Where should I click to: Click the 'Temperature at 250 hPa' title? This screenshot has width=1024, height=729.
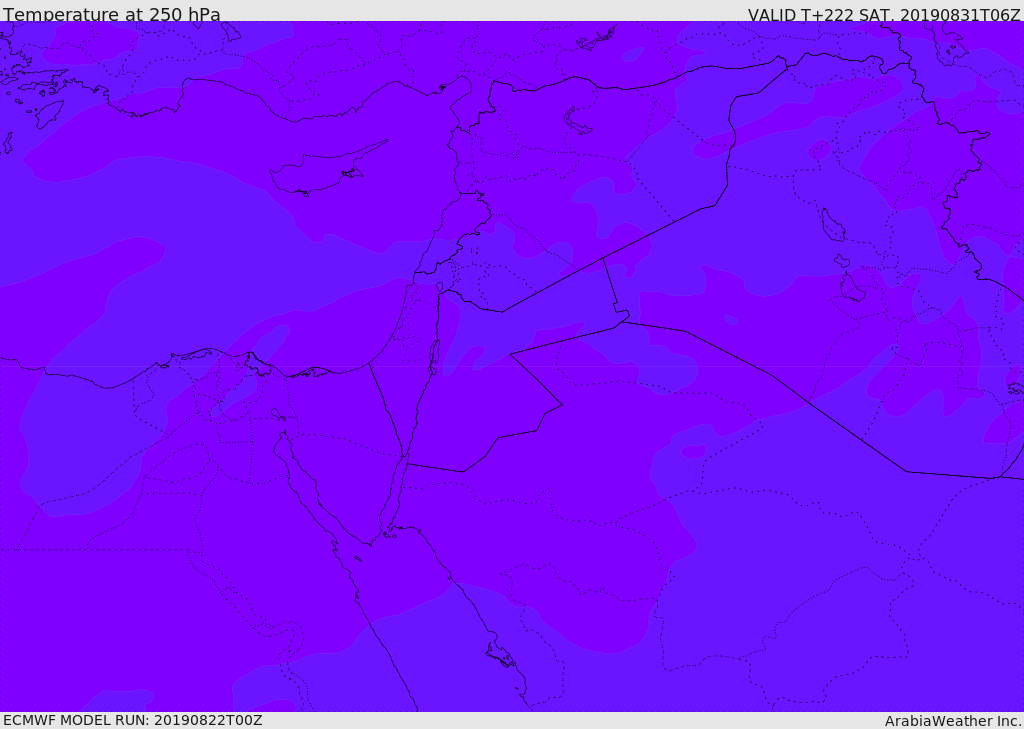point(112,14)
